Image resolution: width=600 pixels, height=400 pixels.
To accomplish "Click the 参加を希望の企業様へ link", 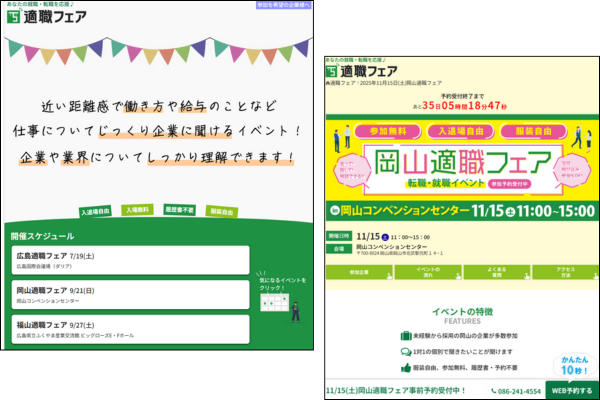I will coord(287,5).
